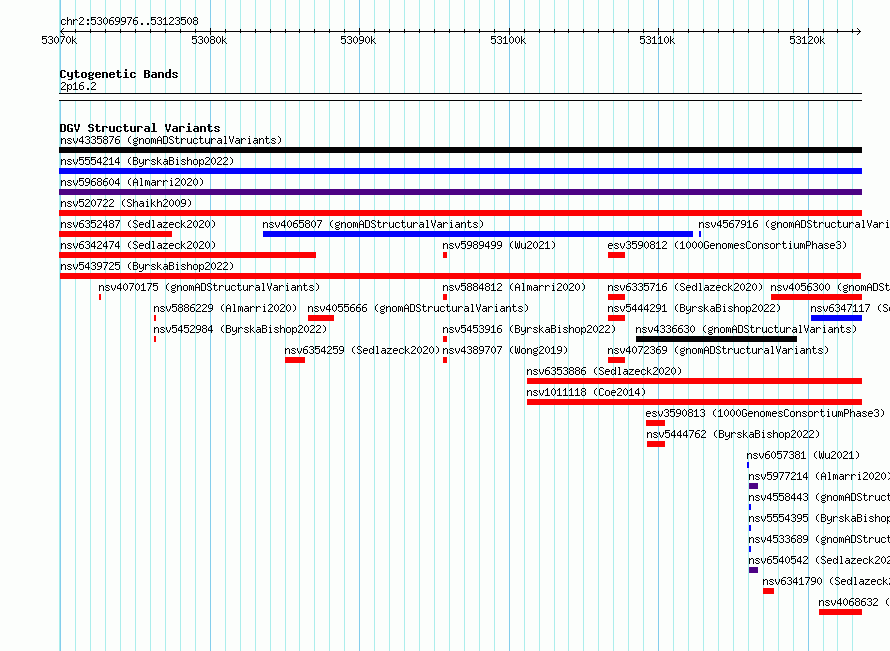Open the nsv4567916 variant label
Image resolution: width=890 pixels, height=651 pixels.
tap(794, 224)
